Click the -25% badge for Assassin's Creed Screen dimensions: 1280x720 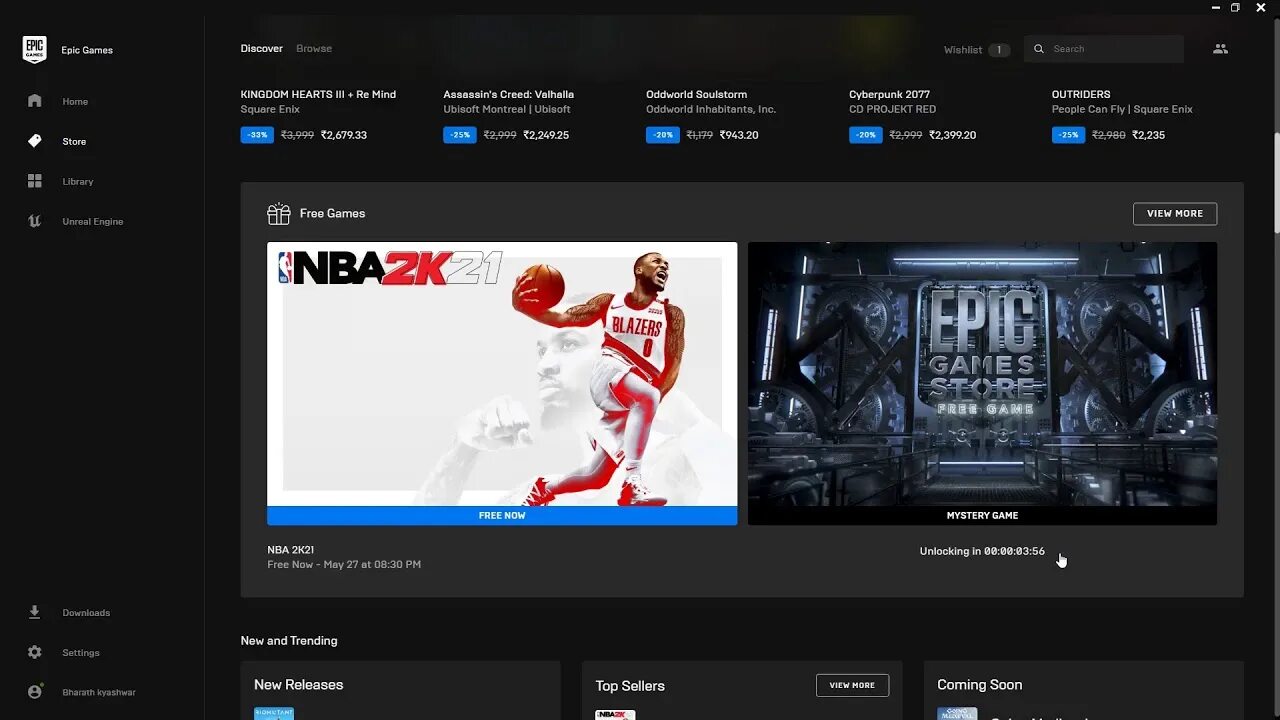(x=460, y=135)
